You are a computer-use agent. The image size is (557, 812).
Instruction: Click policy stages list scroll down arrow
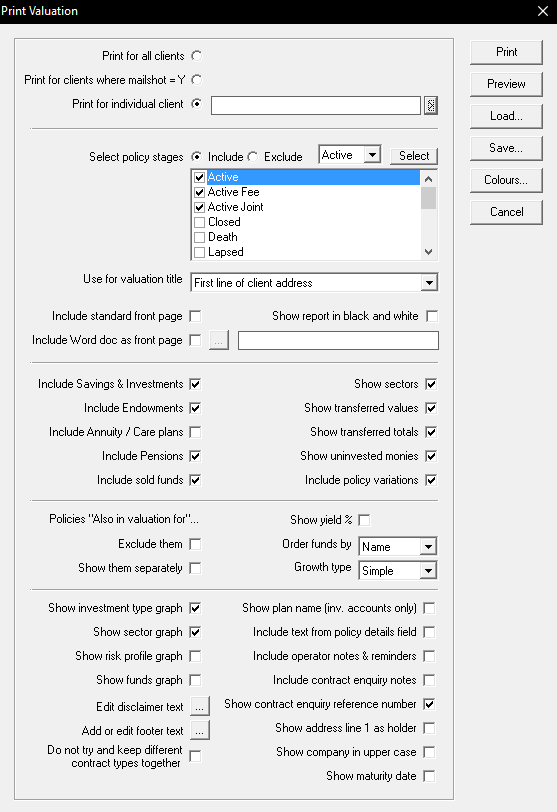click(429, 252)
